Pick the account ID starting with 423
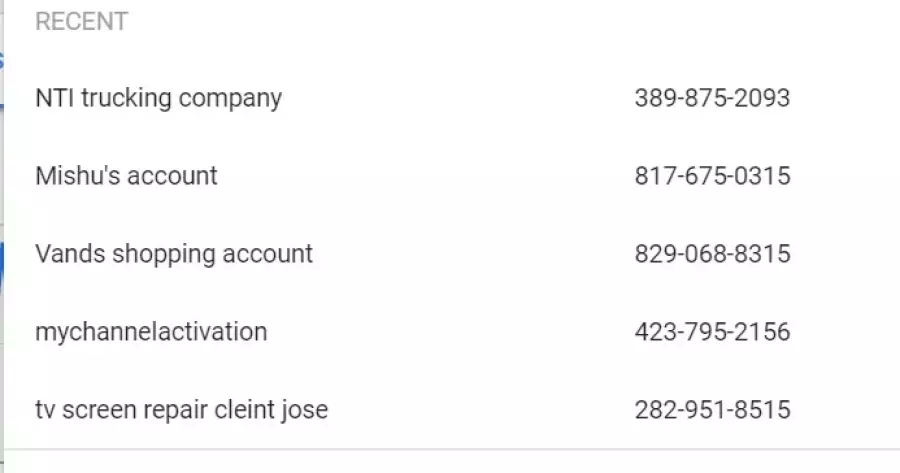Screen dimensions: 900x473 coord(712,332)
